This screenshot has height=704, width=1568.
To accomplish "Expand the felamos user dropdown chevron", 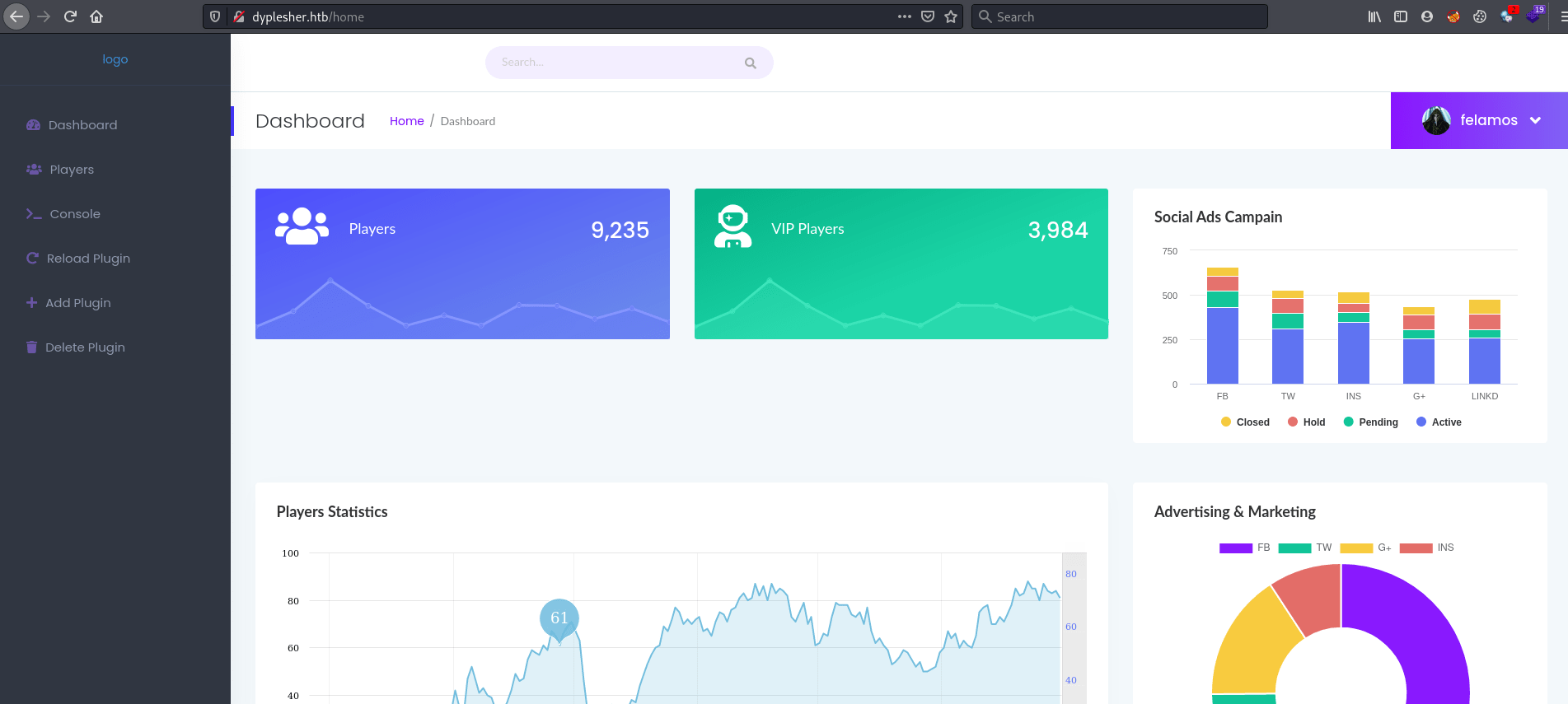I will 1536,120.
